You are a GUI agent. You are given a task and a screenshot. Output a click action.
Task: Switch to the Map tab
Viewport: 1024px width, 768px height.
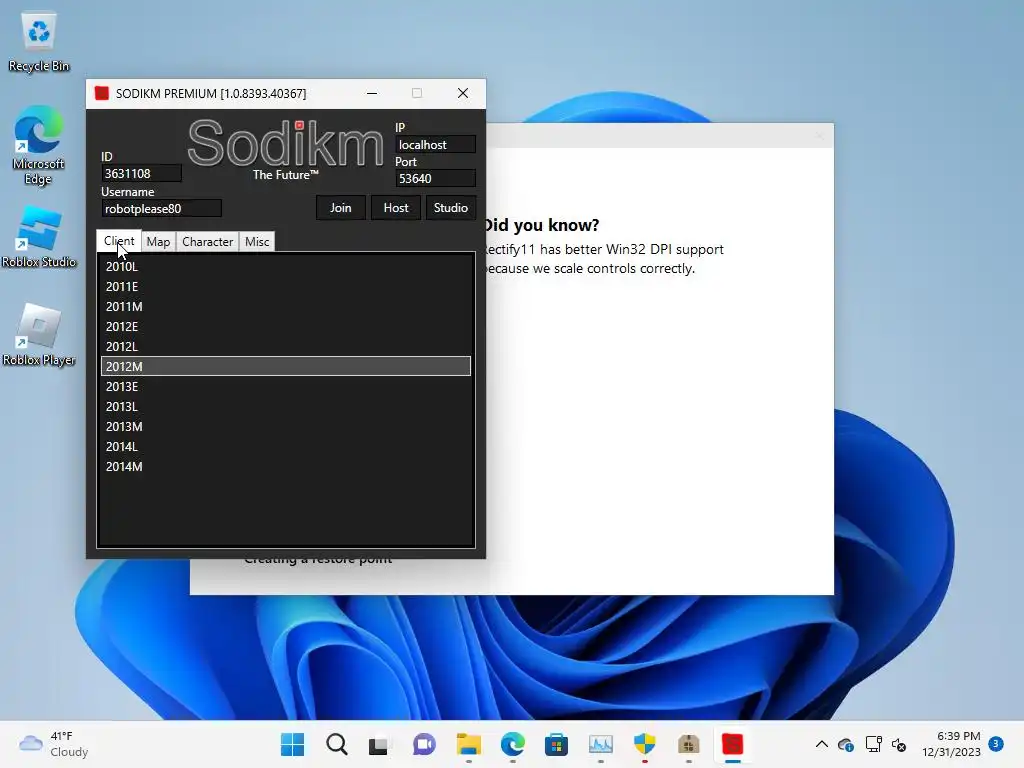coord(158,242)
